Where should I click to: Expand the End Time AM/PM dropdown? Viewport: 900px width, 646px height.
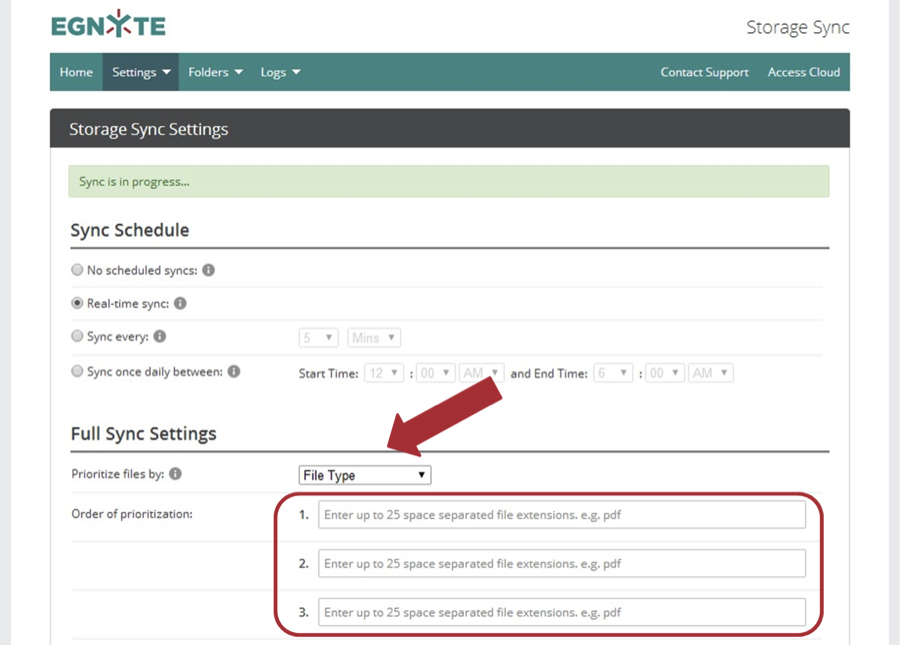(711, 373)
